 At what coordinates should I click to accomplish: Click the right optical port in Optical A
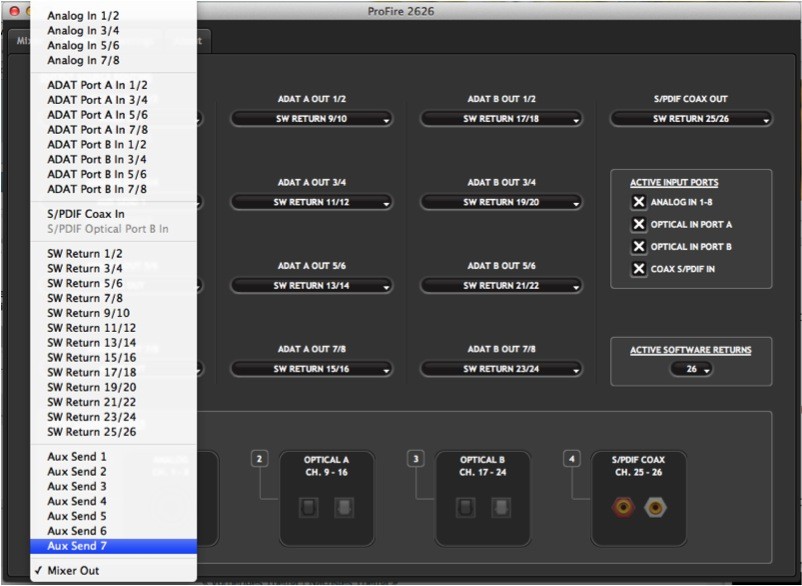click(344, 508)
